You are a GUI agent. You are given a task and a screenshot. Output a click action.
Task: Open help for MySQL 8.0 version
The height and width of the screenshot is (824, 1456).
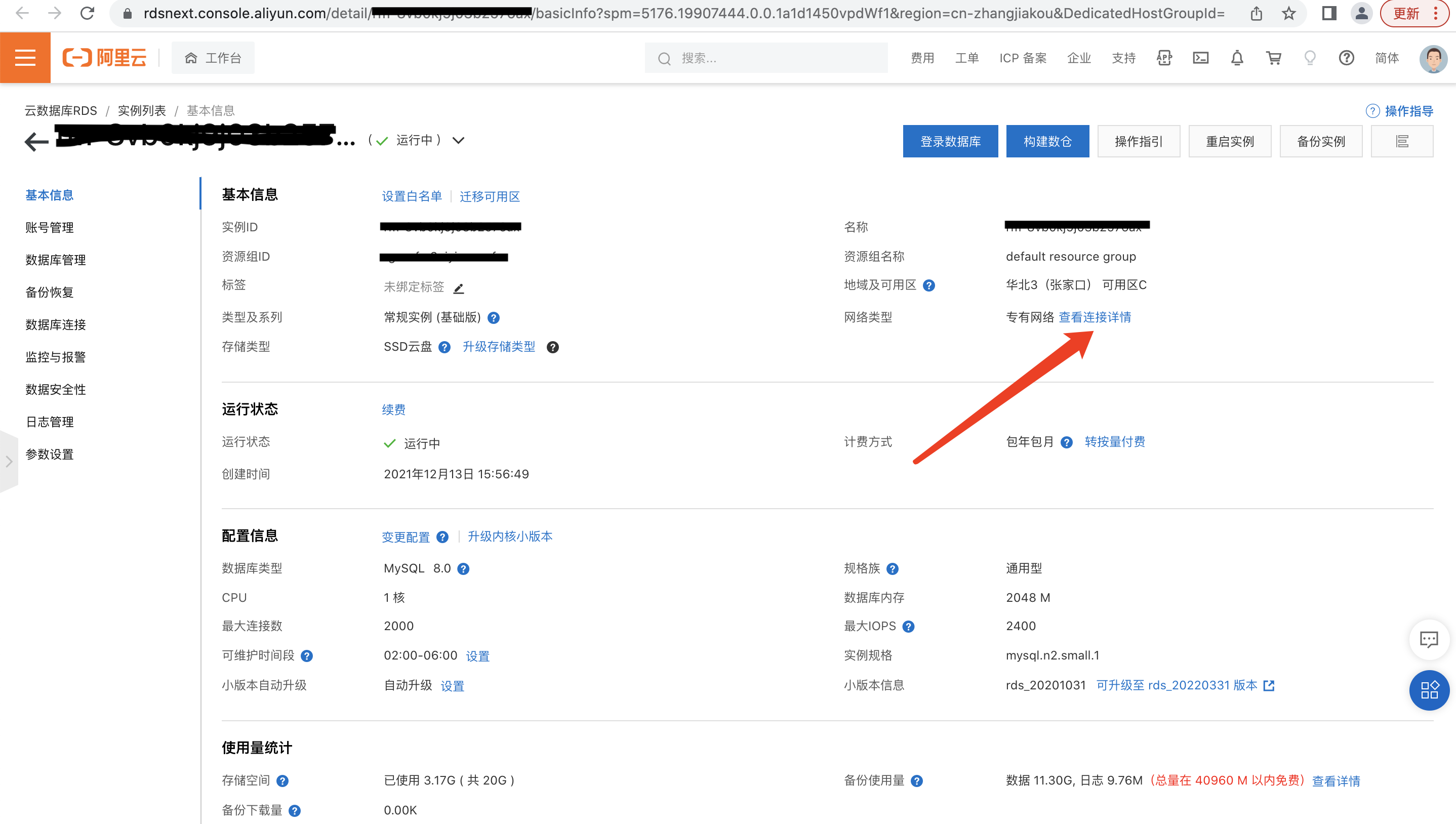pos(463,569)
